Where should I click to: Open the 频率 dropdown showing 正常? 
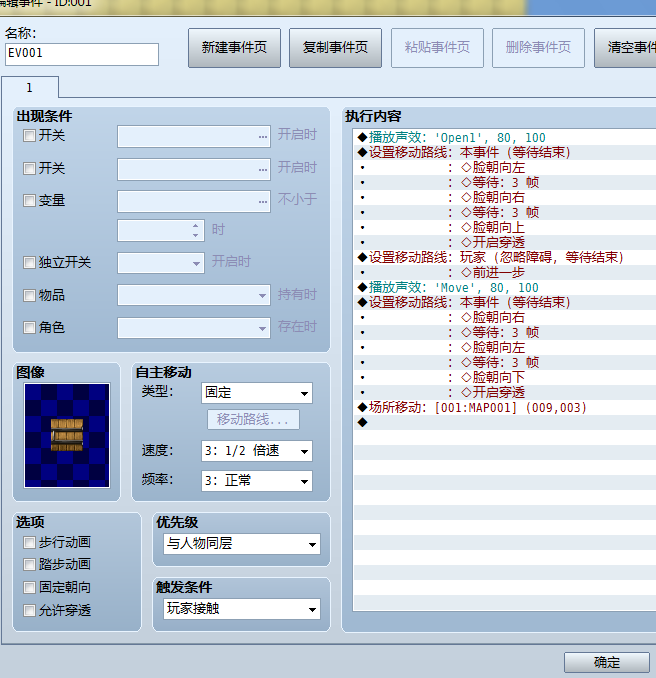tap(257, 481)
